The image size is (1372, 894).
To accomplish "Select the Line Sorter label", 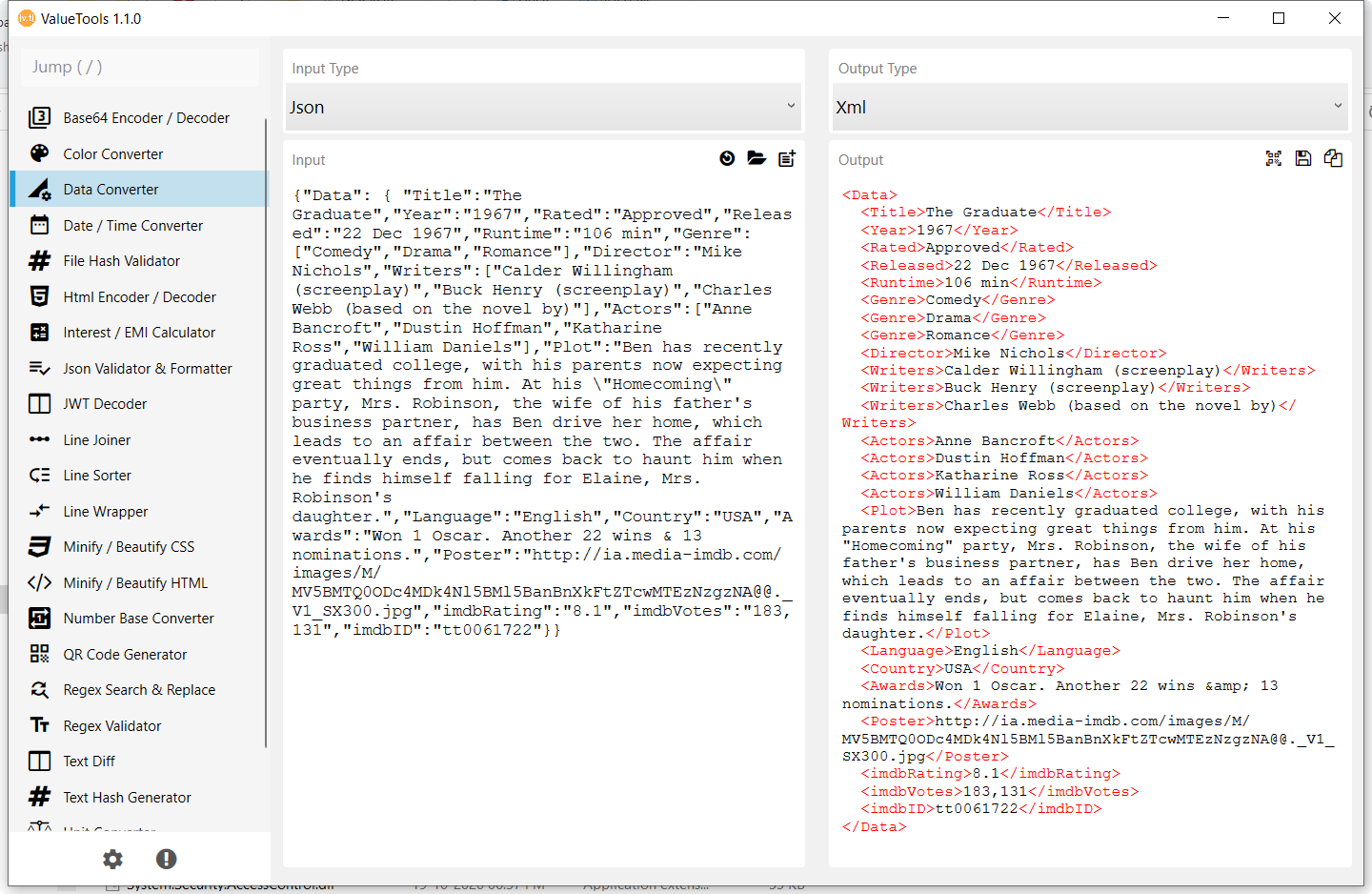I will (x=97, y=476).
